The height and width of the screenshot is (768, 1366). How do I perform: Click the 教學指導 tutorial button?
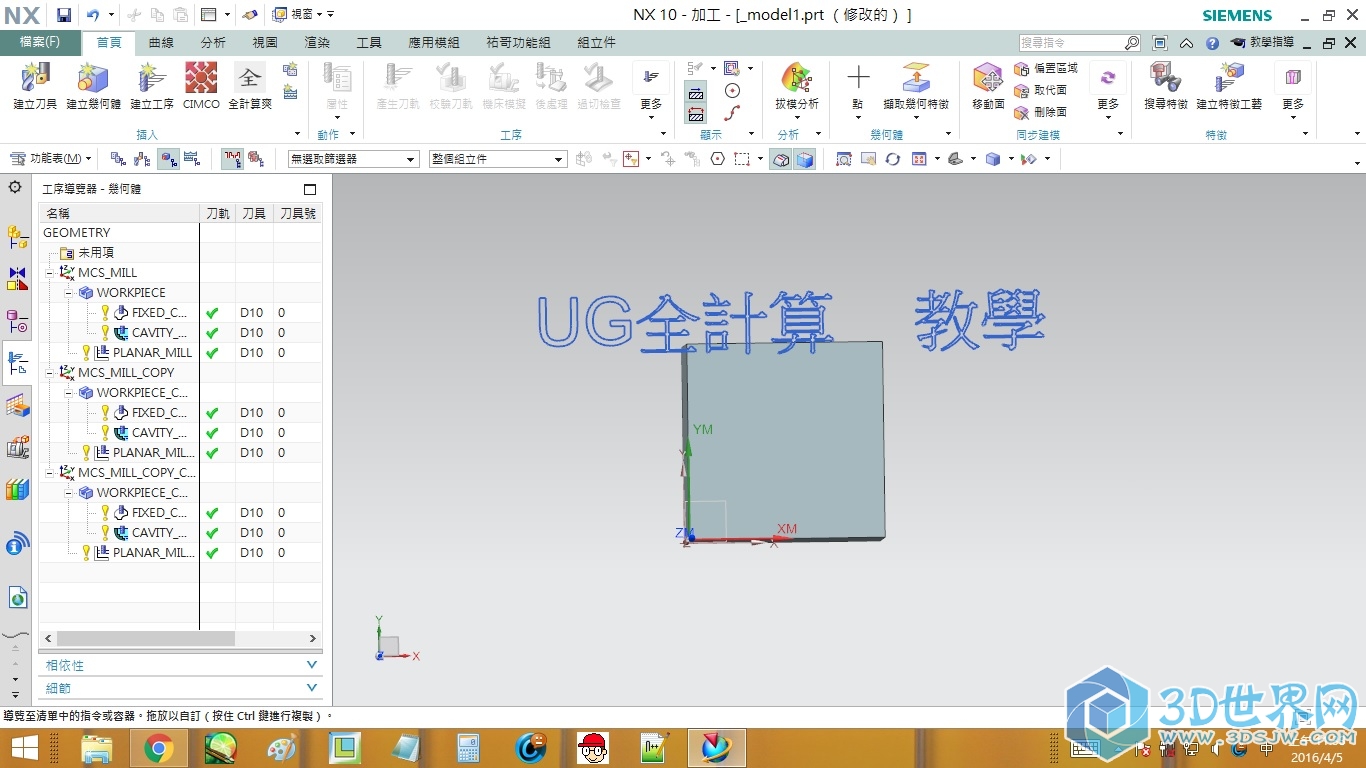(x=1262, y=43)
